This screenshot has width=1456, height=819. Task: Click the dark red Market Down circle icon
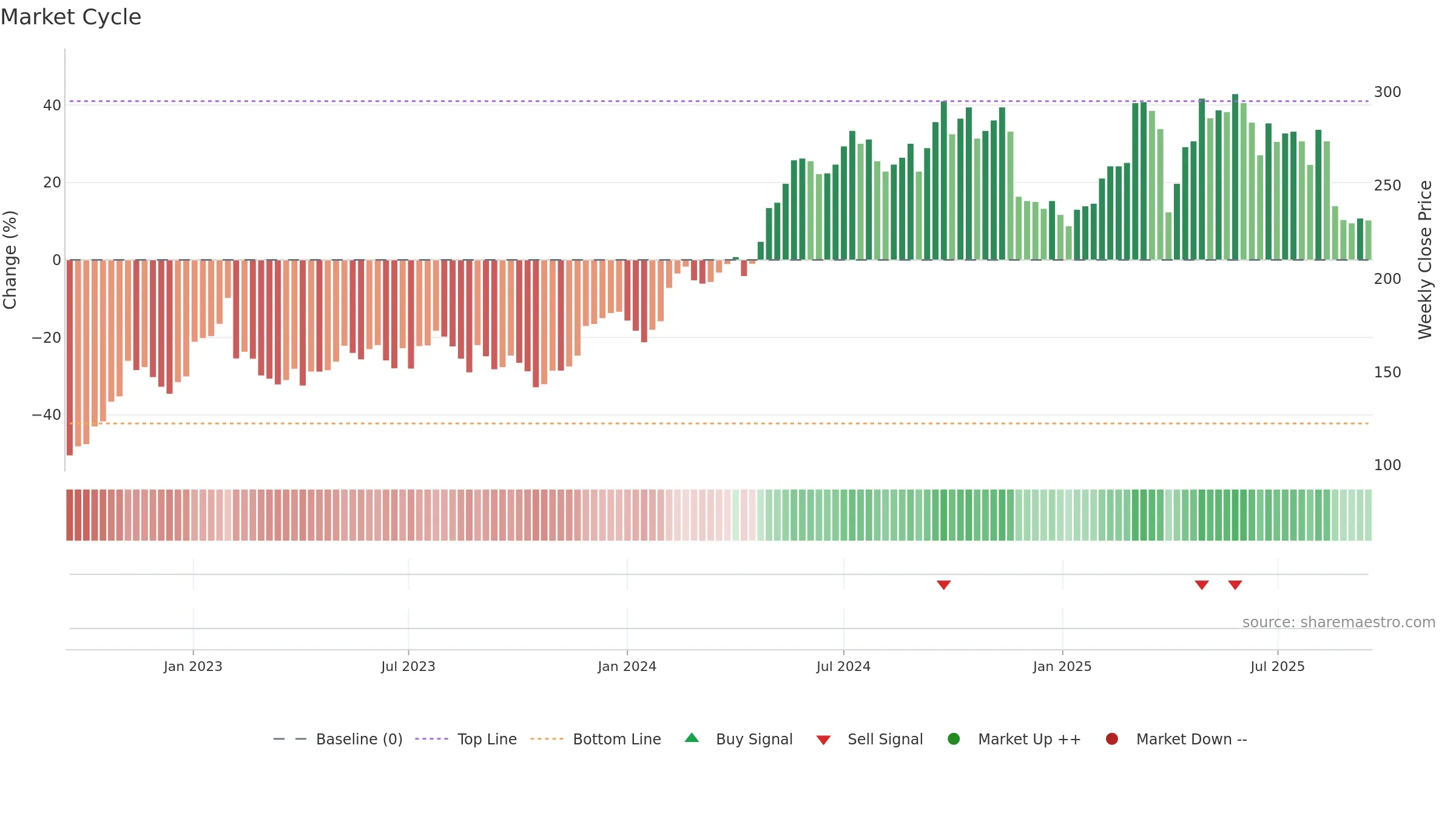pyautogui.click(x=1112, y=739)
